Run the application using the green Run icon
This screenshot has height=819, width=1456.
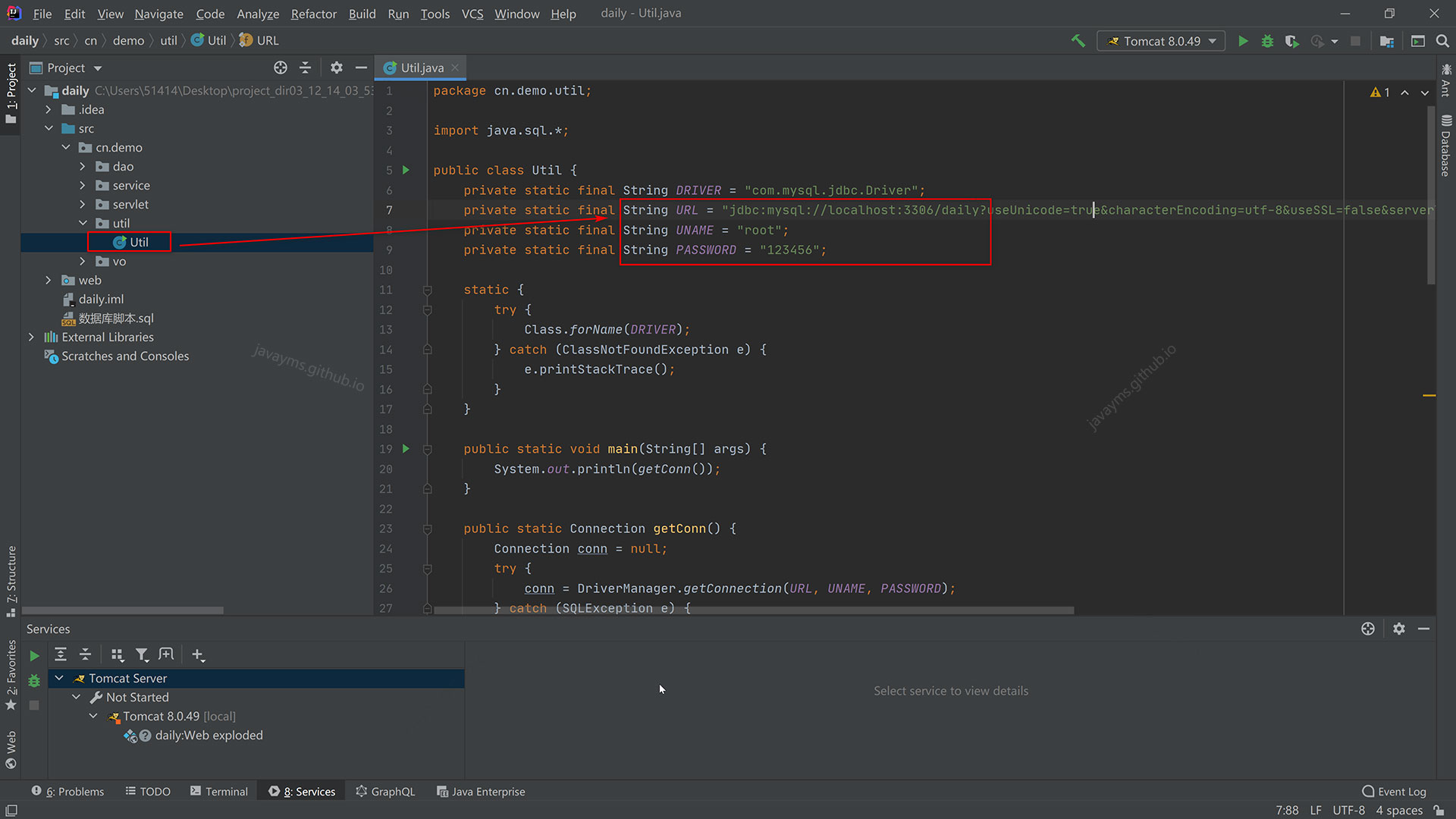[x=1243, y=41]
